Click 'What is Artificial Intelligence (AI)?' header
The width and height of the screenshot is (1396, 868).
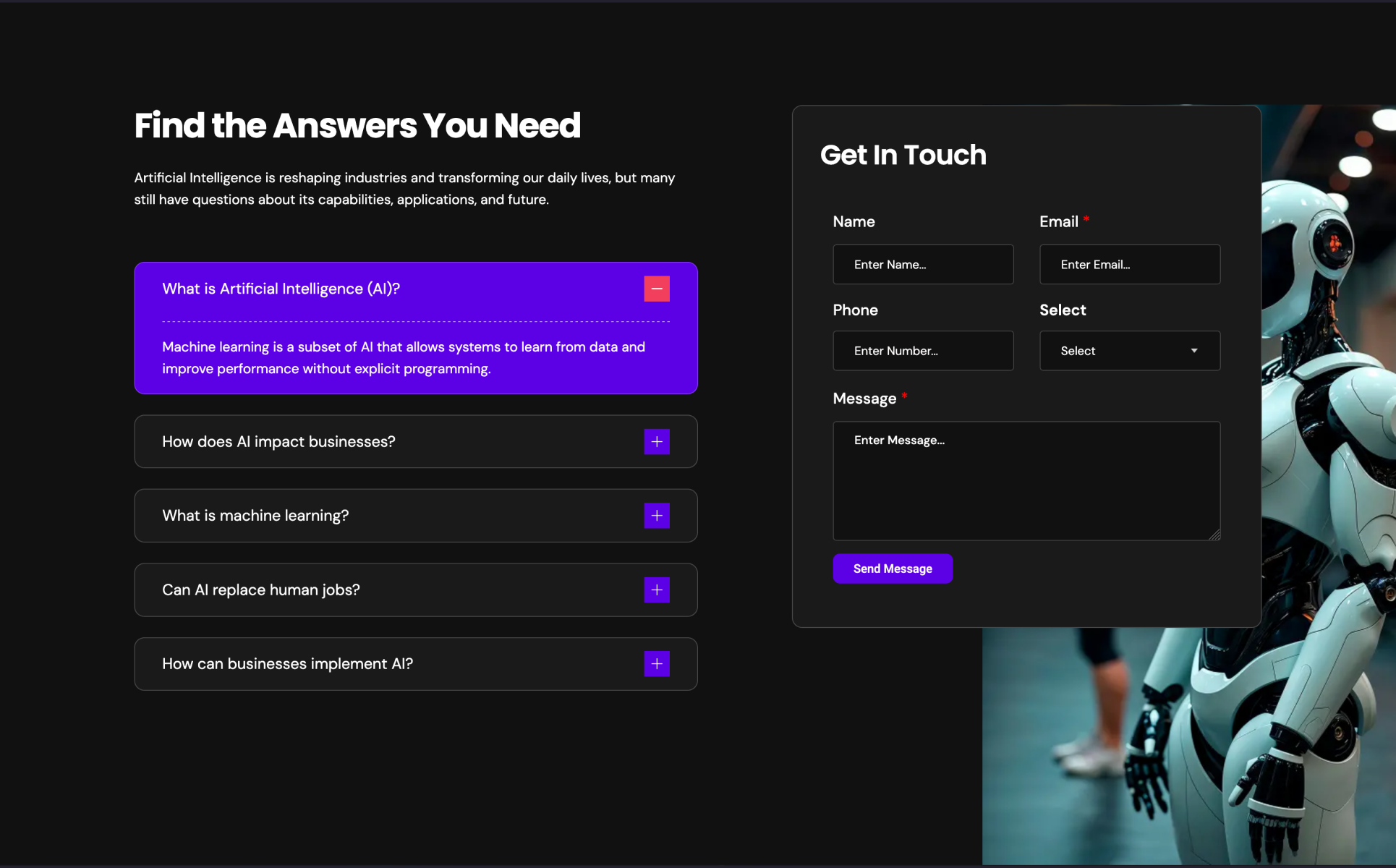(281, 289)
